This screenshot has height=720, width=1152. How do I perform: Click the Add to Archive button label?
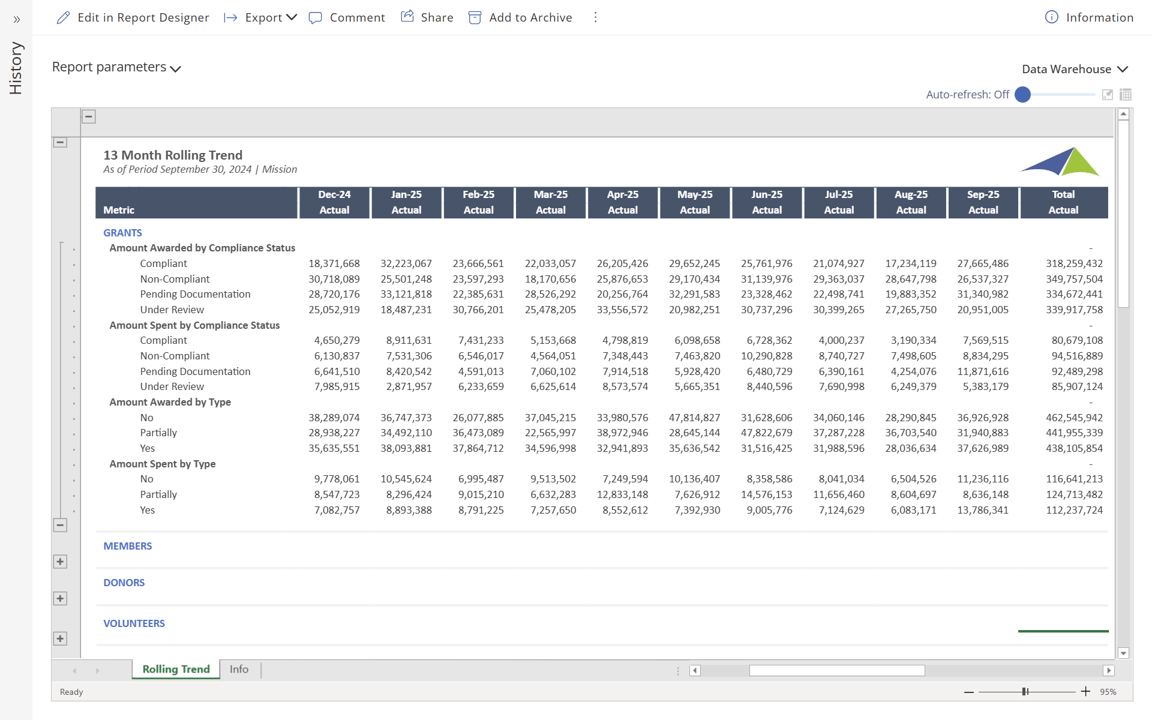point(530,18)
